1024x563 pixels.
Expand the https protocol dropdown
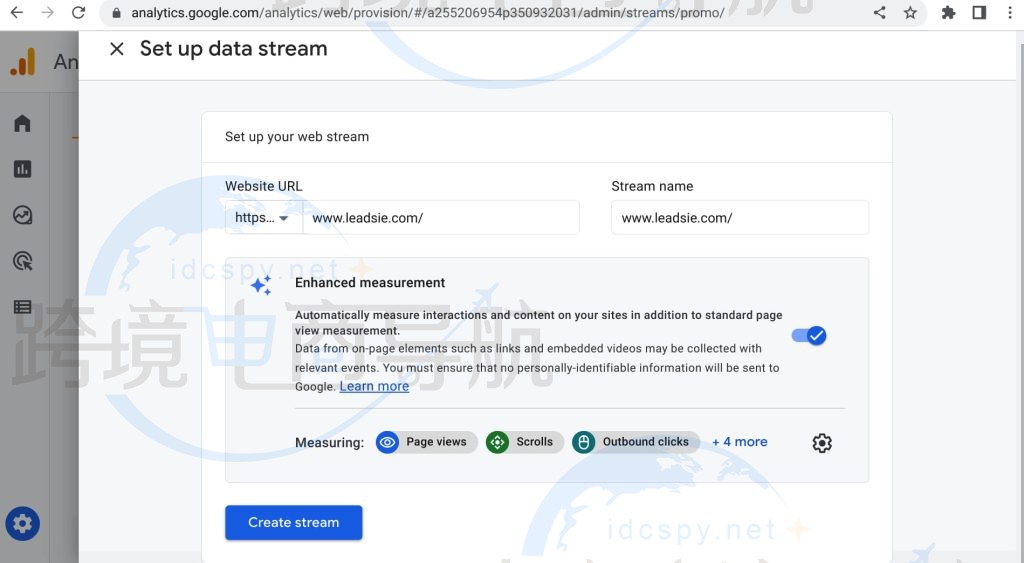(263, 218)
